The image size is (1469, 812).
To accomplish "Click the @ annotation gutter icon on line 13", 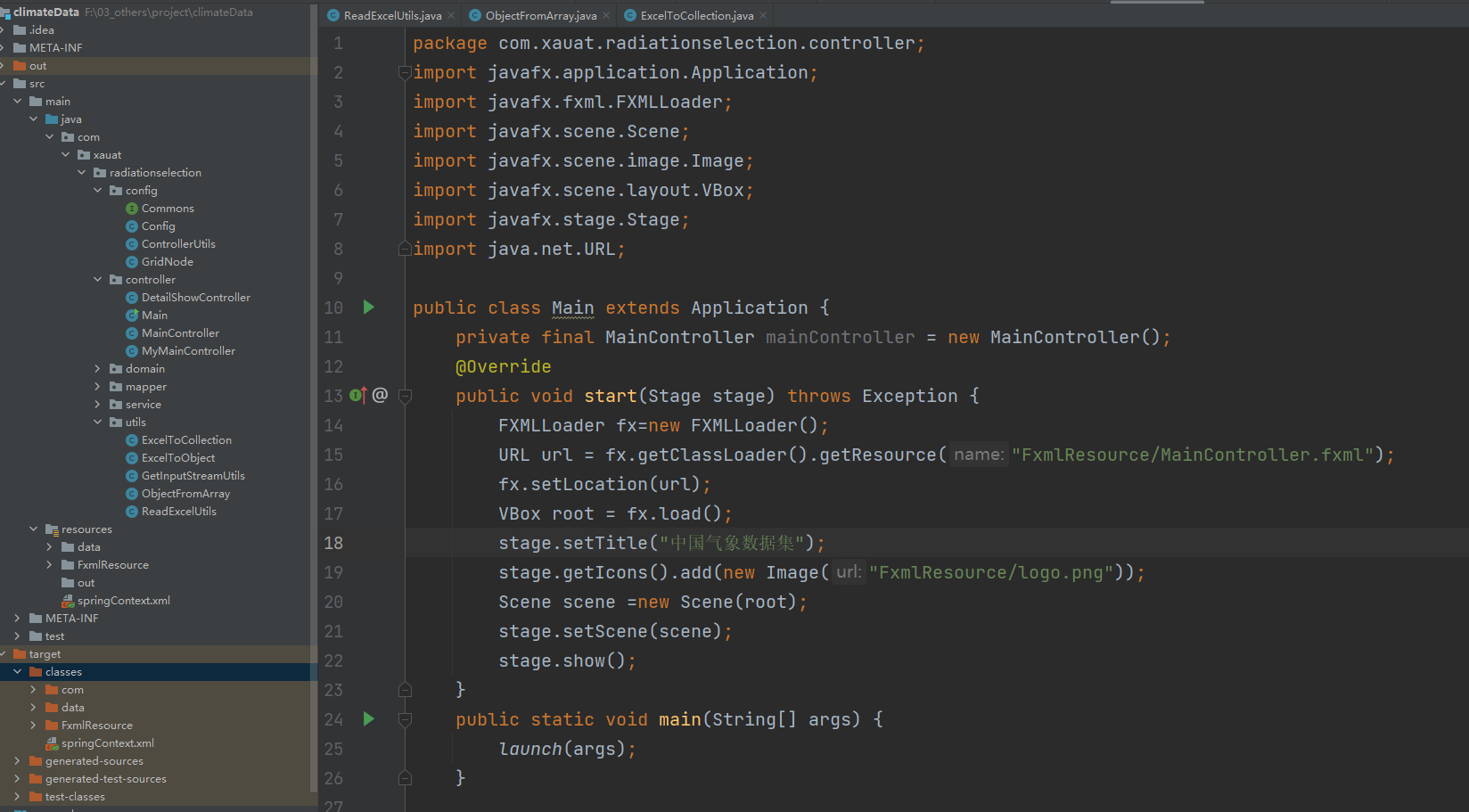I will coord(380,395).
